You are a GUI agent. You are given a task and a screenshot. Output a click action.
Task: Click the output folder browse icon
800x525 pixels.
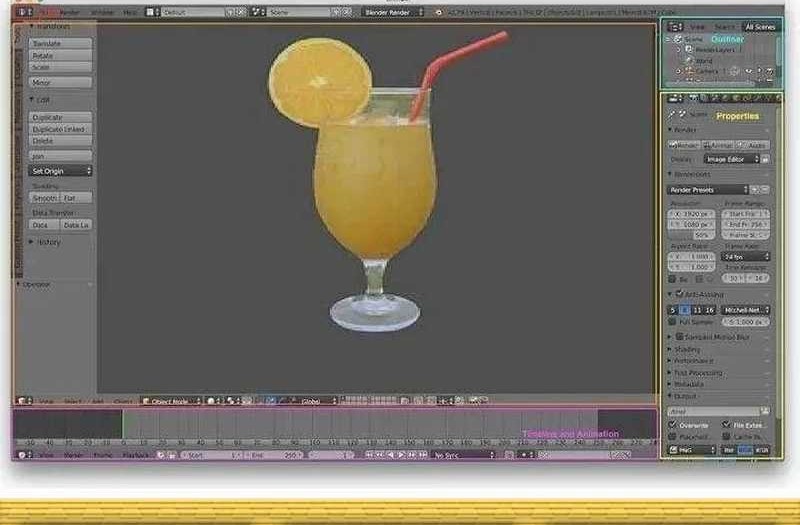[x=764, y=411]
